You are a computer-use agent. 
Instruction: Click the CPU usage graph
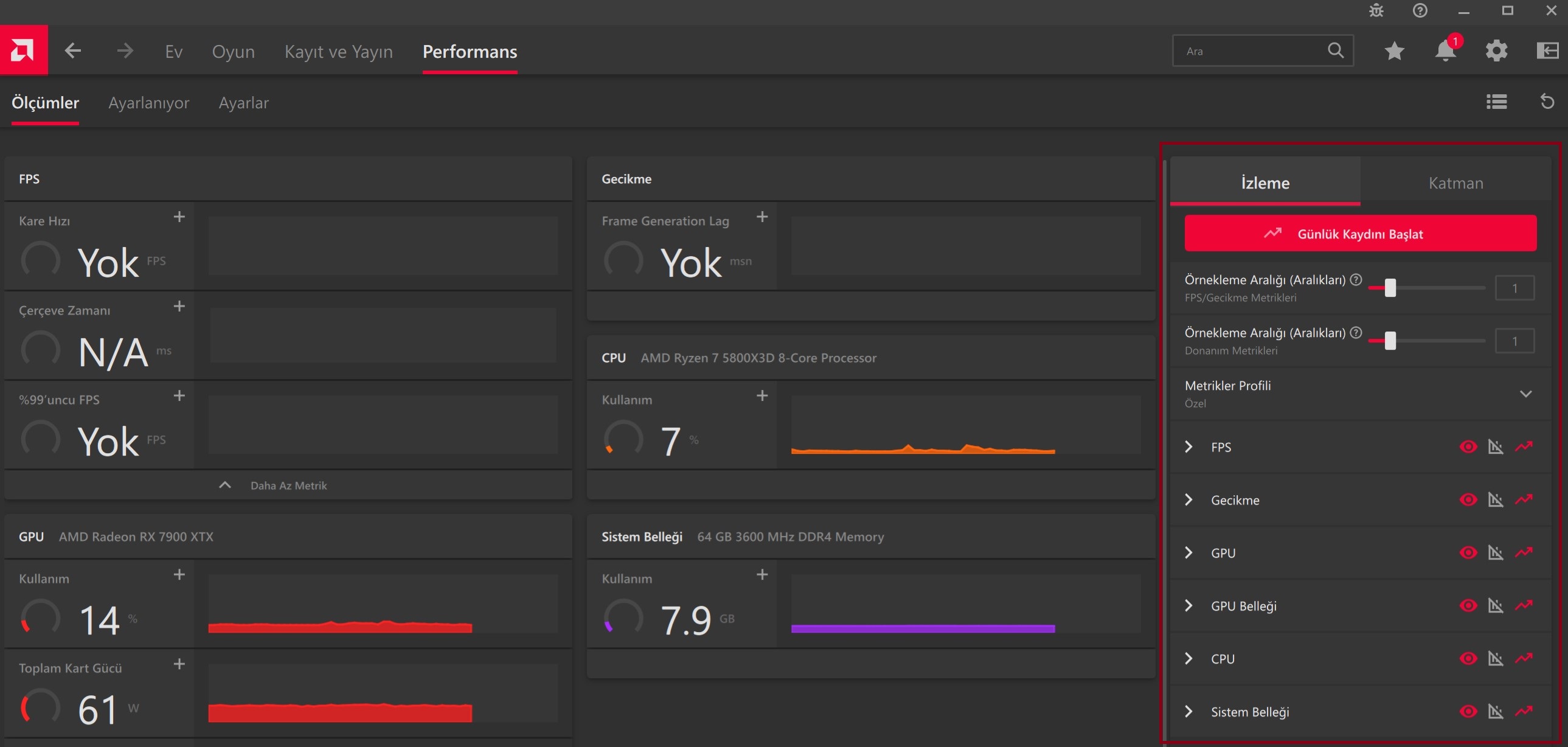pyautogui.click(x=965, y=425)
